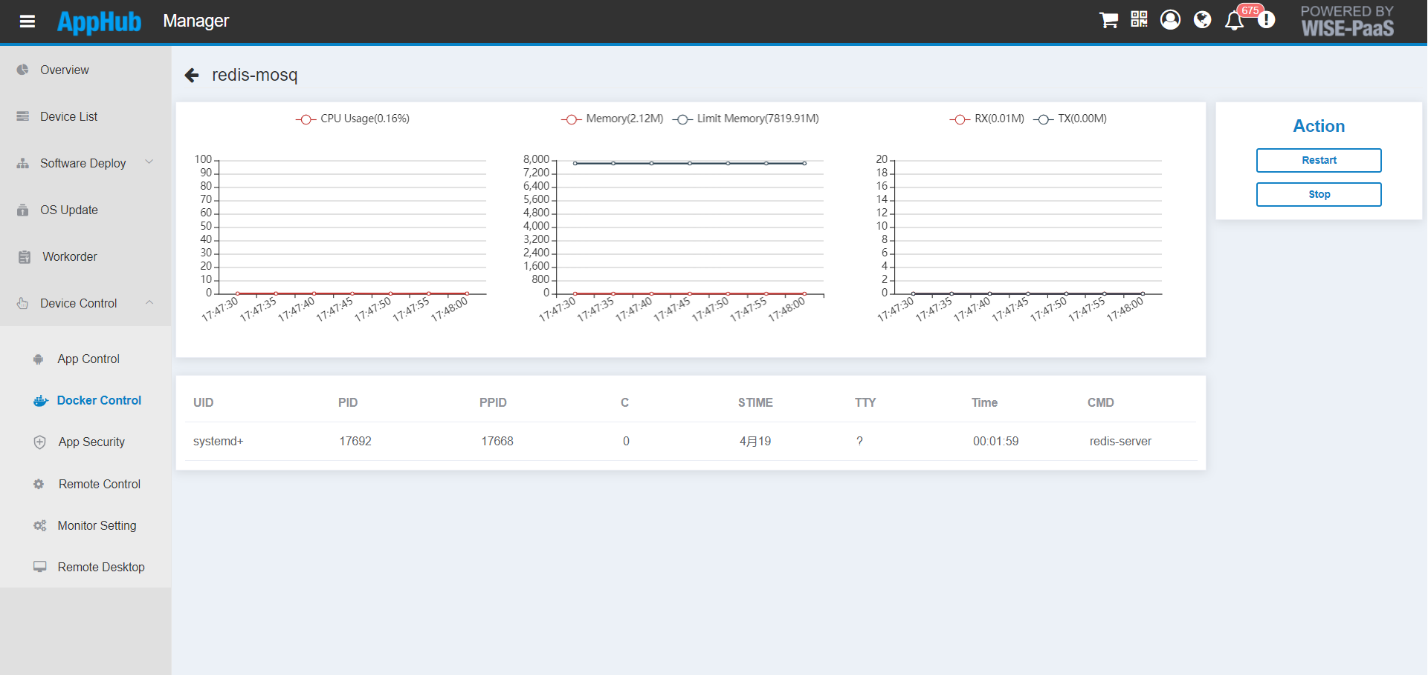Open the Device List menu item
This screenshot has height=675, width=1428.
(68, 117)
